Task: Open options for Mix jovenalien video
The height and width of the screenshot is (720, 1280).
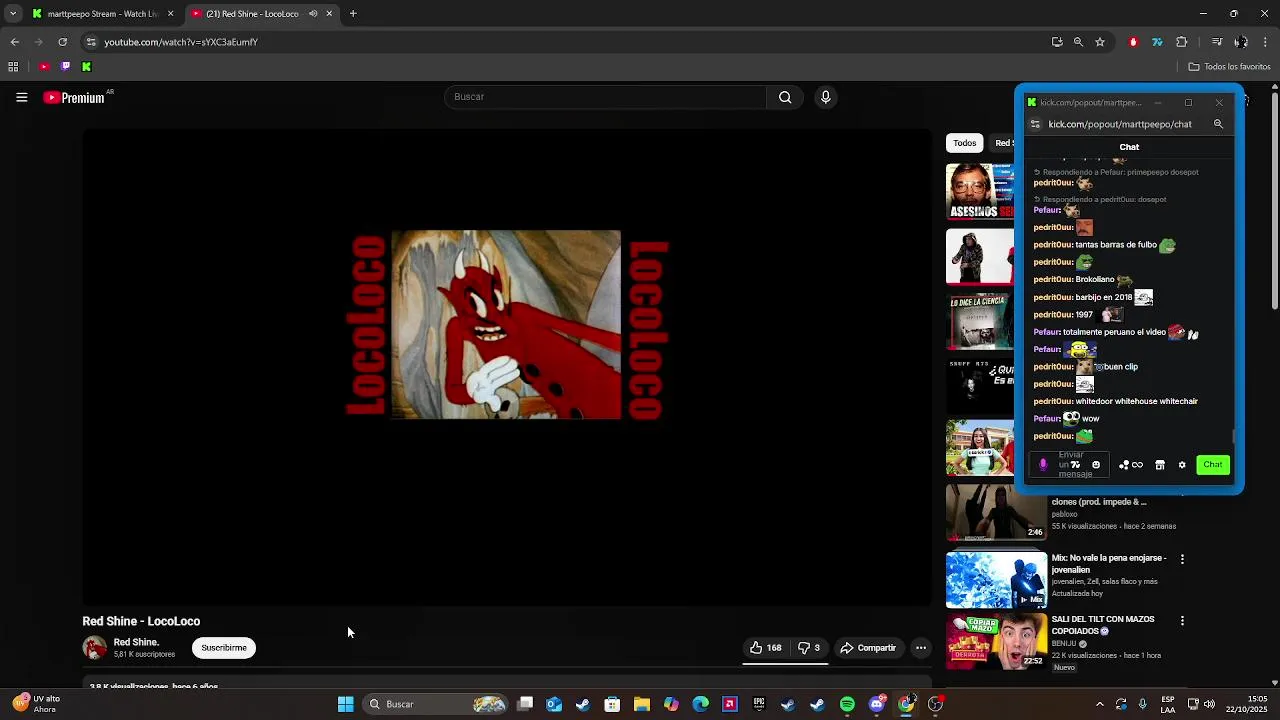Action: pyautogui.click(x=1182, y=559)
